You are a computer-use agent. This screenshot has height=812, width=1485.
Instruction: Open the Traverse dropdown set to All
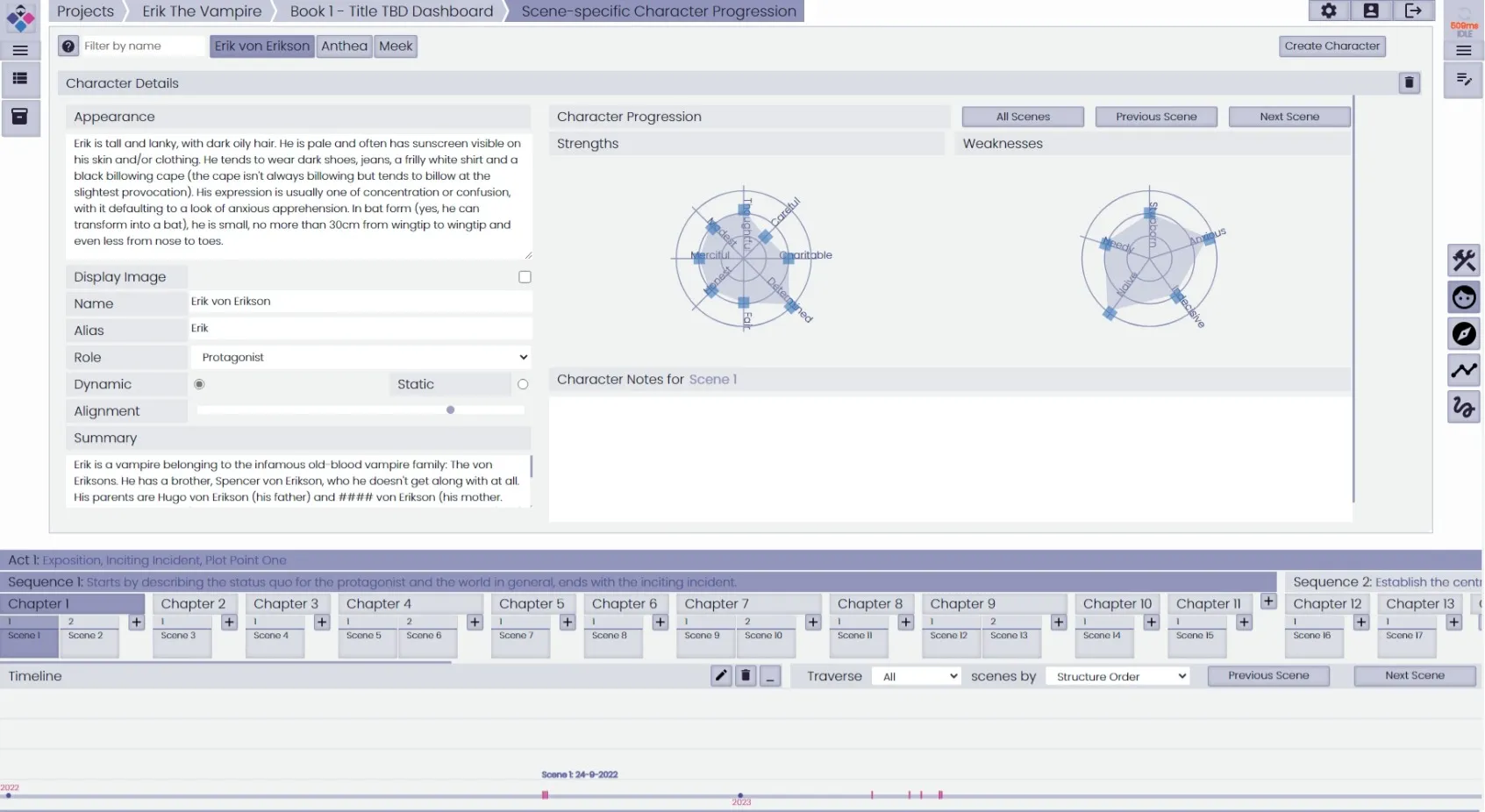pos(917,676)
